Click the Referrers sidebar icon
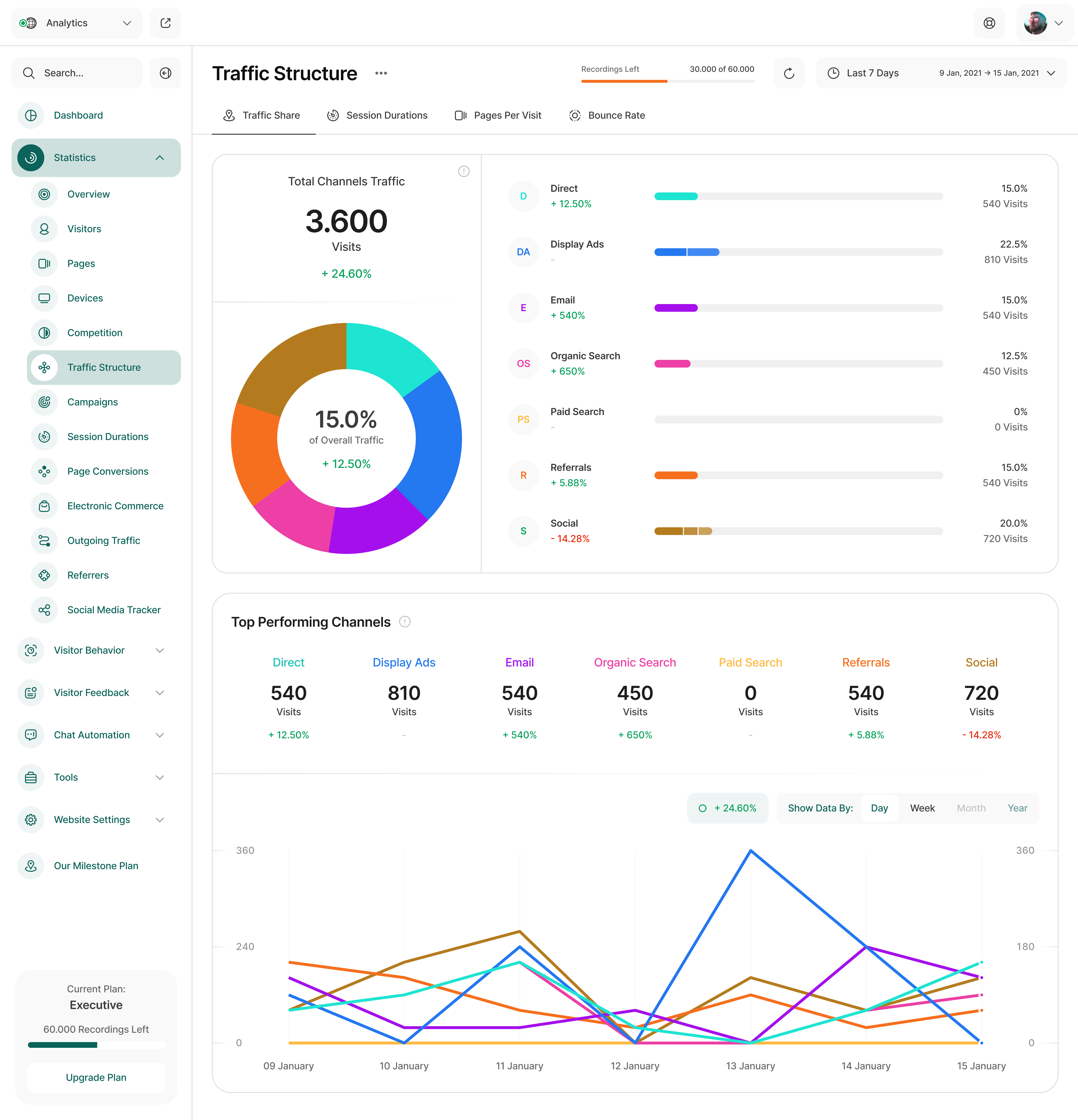1078x1120 pixels. (44, 575)
